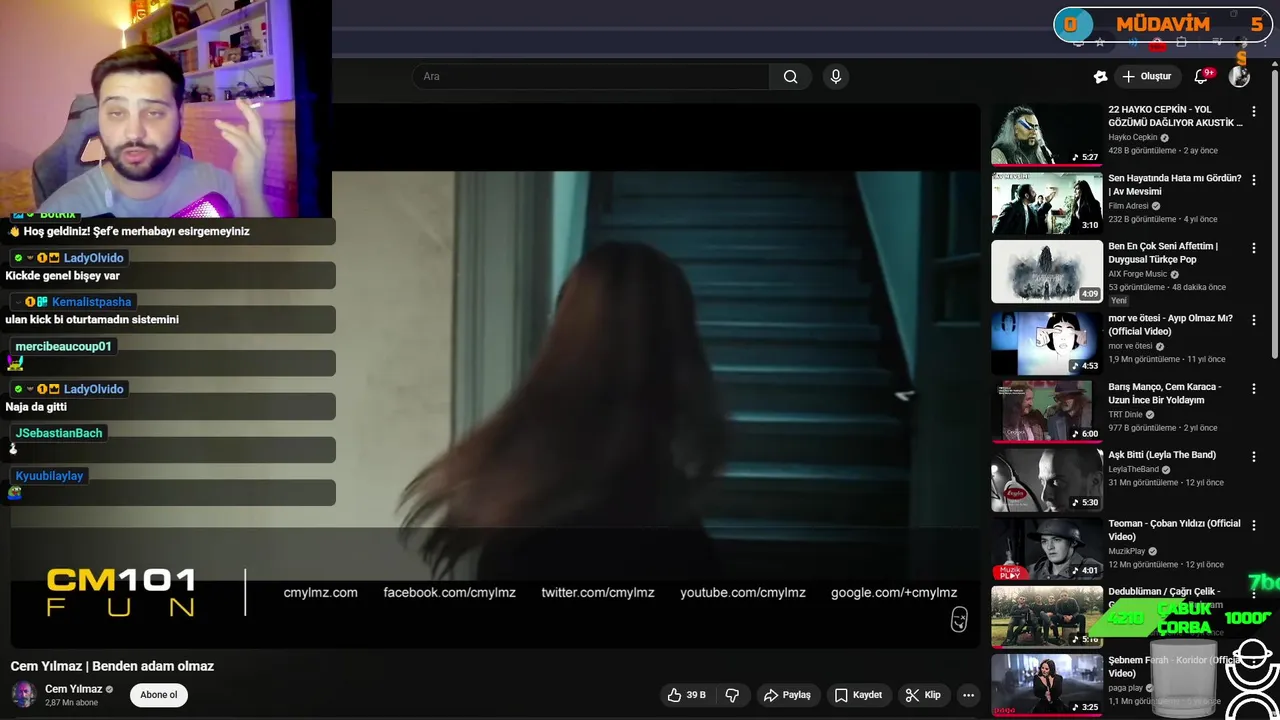Start voice search with the microphone icon

[x=836, y=76]
